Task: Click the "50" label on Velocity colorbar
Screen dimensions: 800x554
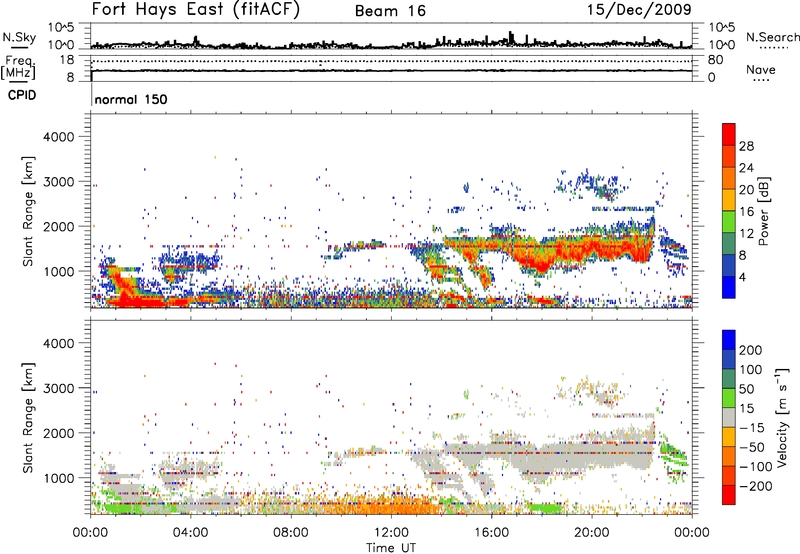Action: coord(746,389)
